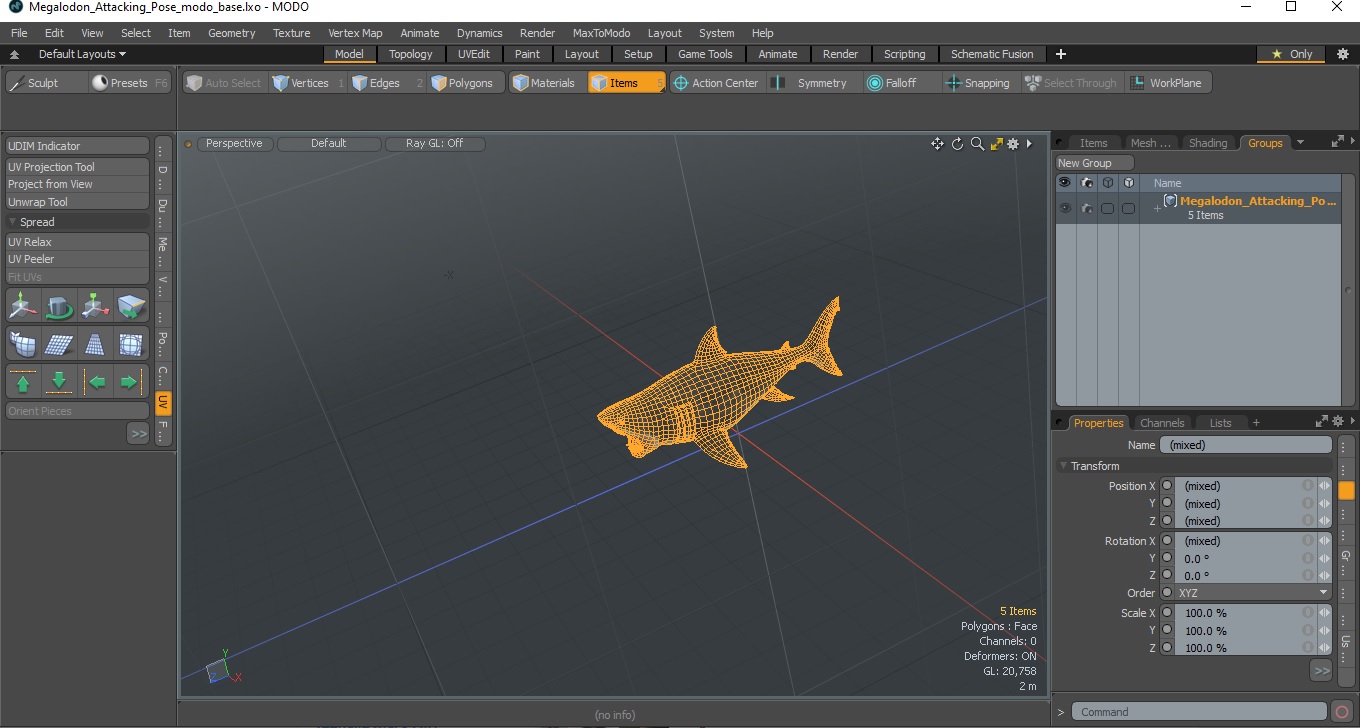The height and width of the screenshot is (728, 1360).
Task: Click the perspective trapezoid UV grid icon
Action: pos(95,344)
